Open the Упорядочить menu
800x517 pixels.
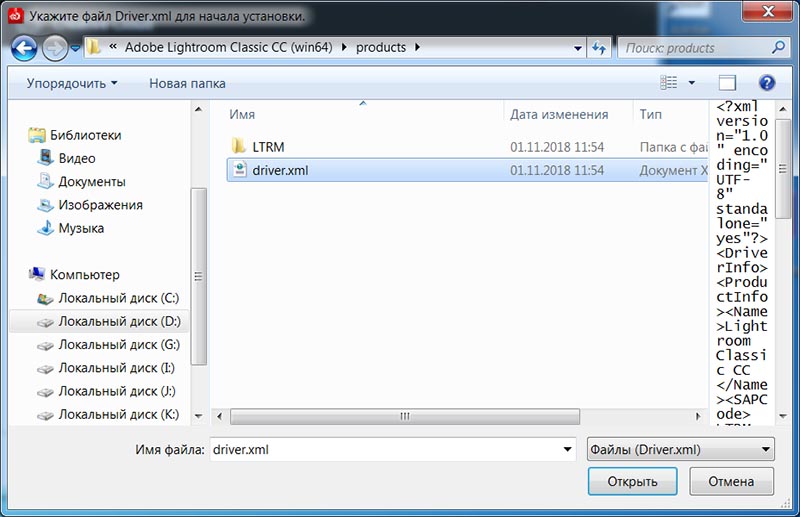72,83
